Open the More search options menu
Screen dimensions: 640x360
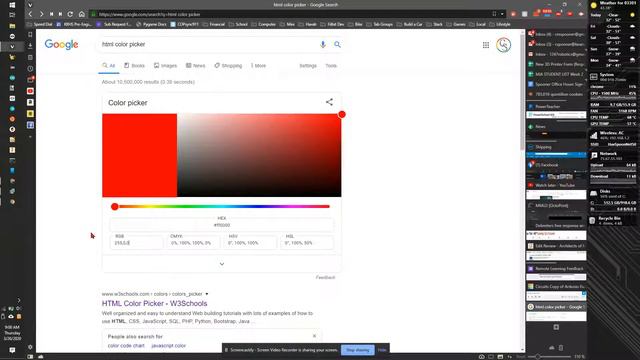(258, 65)
